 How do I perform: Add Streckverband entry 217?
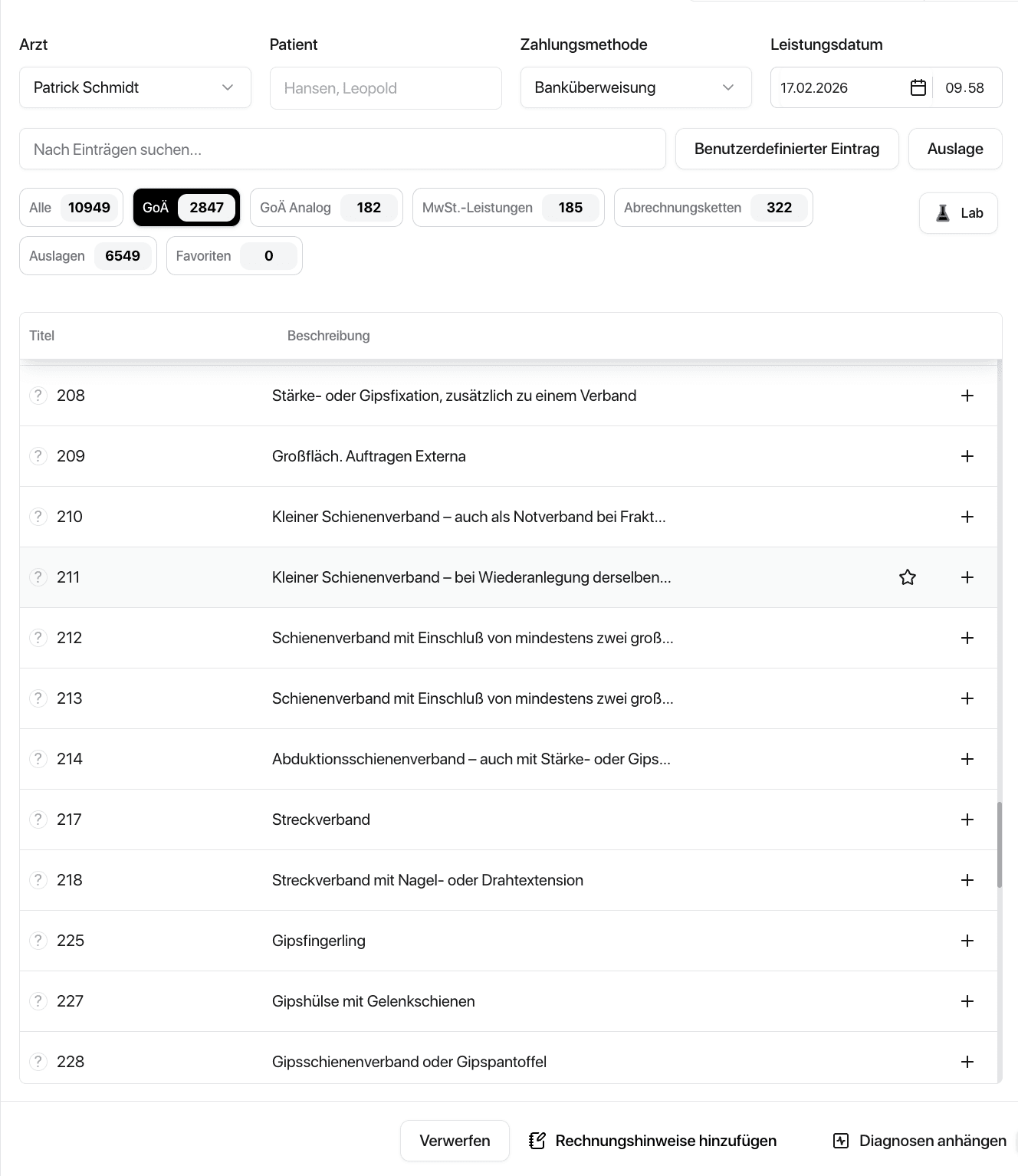click(x=967, y=820)
